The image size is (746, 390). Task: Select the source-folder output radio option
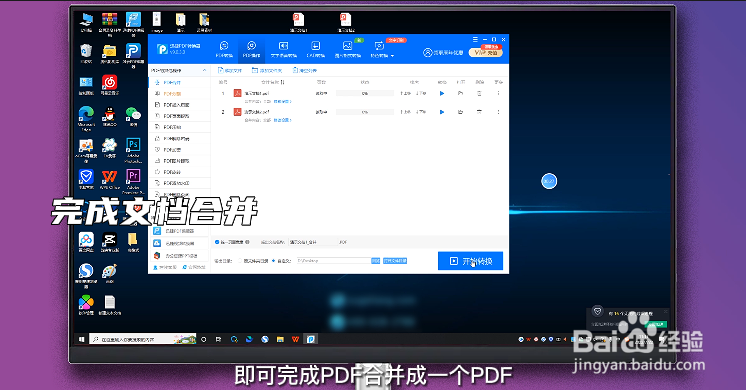240,261
